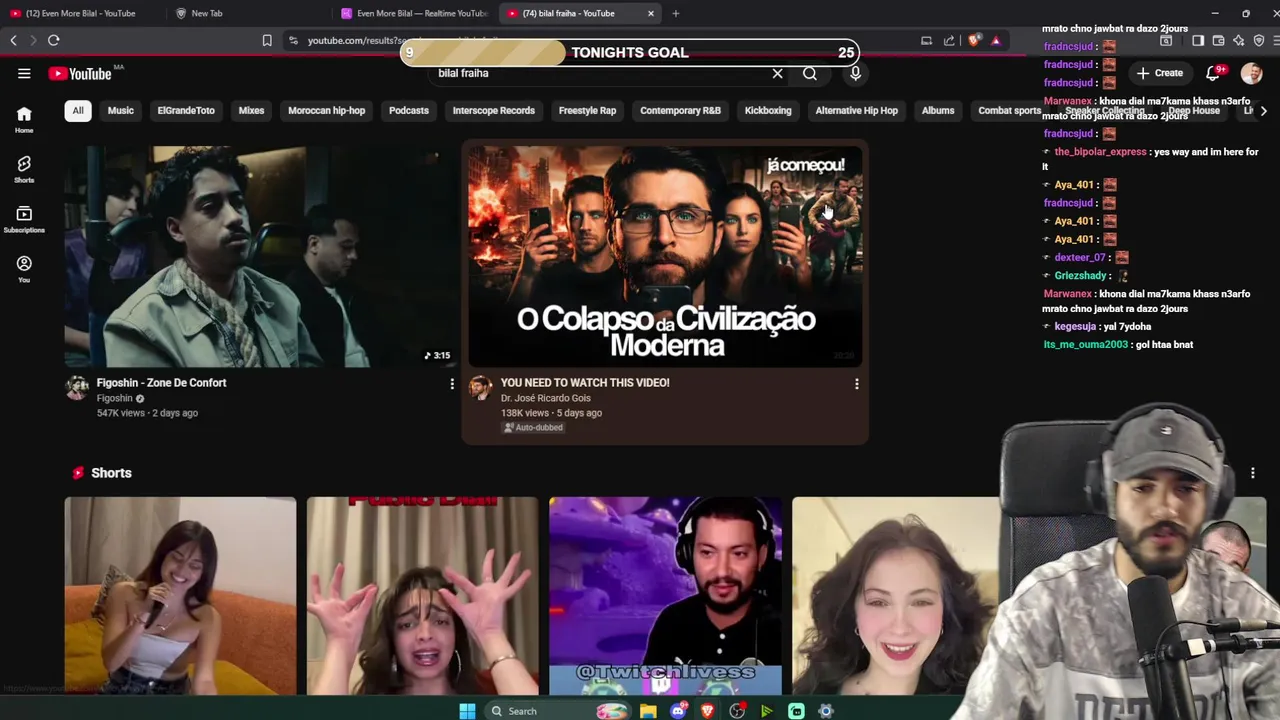Select the Moroccan hip-hop chip
Screen dimensions: 1280x720
tap(326, 110)
